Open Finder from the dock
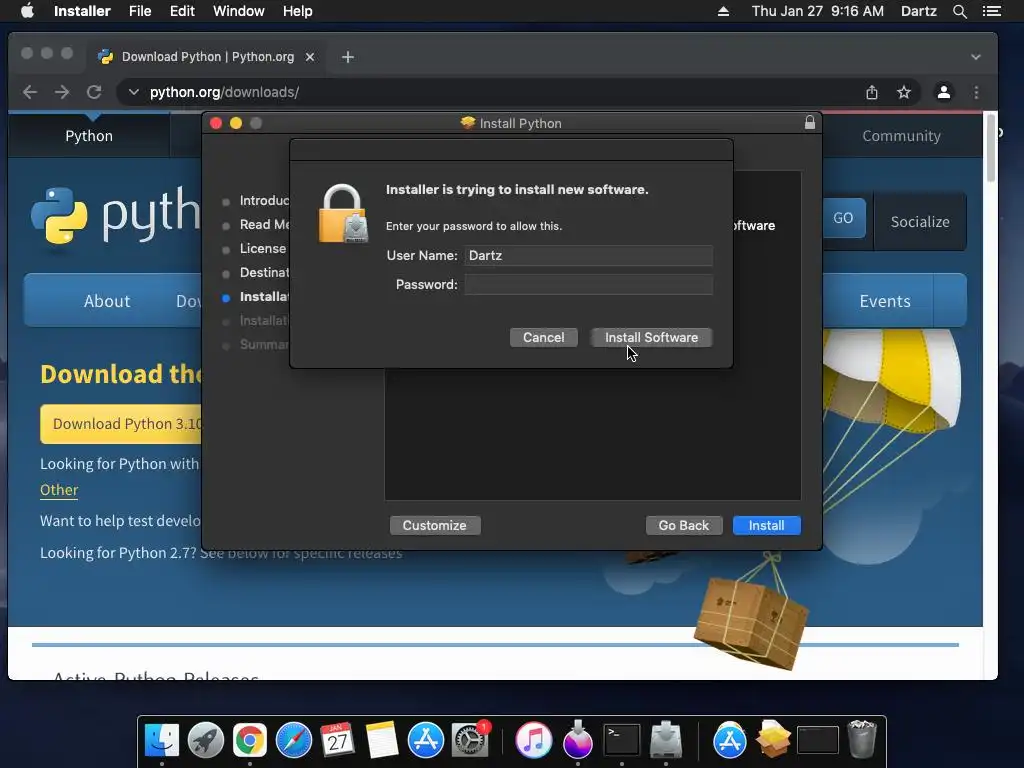1024x768 pixels. coord(161,740)
